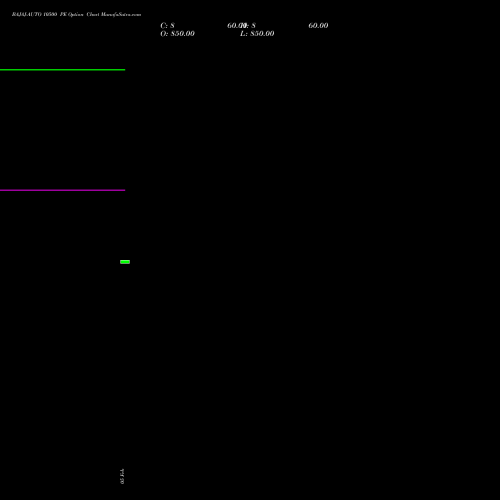Click the '05 Feb' date axis label
500x500 pixels.
(x=122, y=476)
